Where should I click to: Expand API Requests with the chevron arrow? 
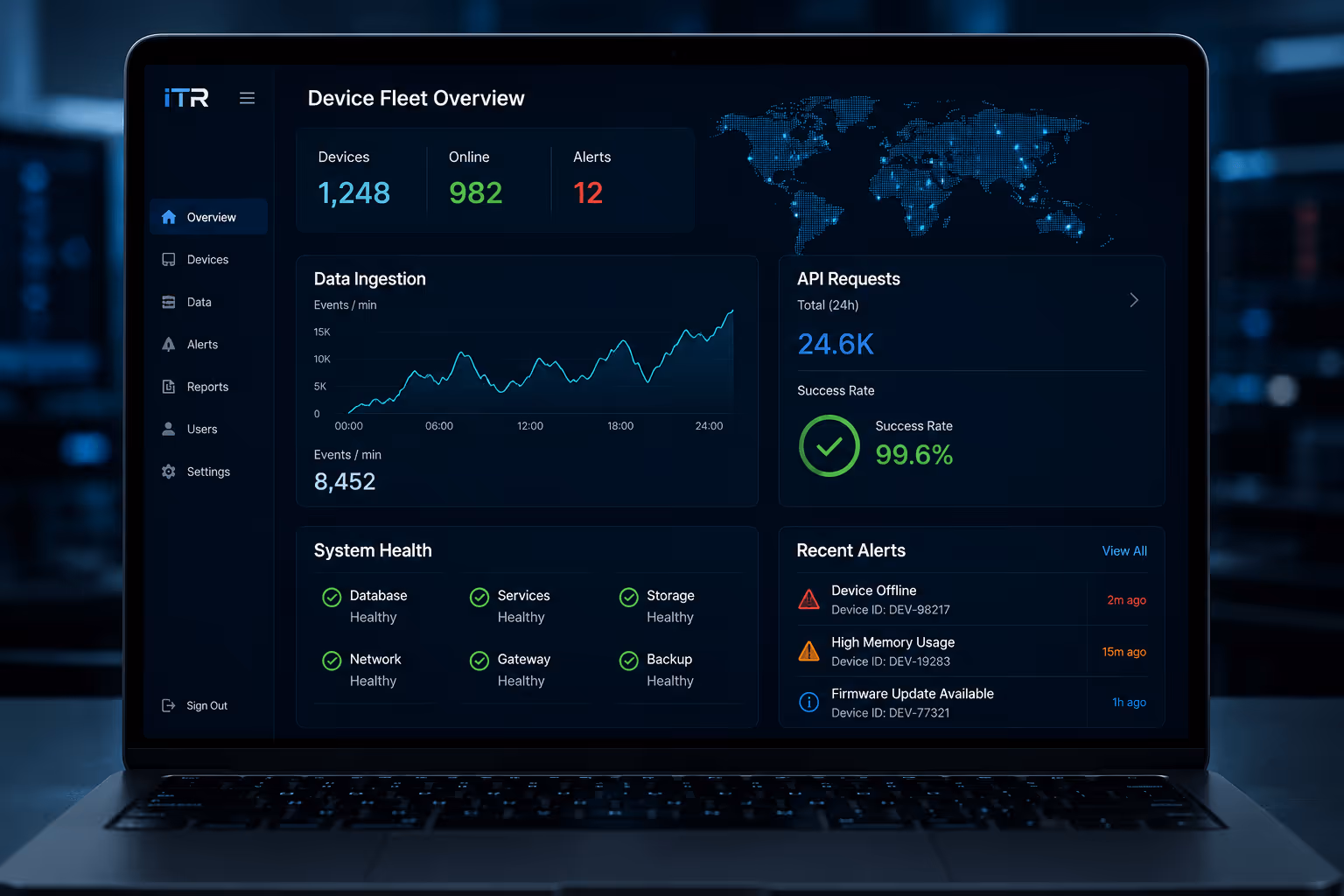tap(1134, 300)
